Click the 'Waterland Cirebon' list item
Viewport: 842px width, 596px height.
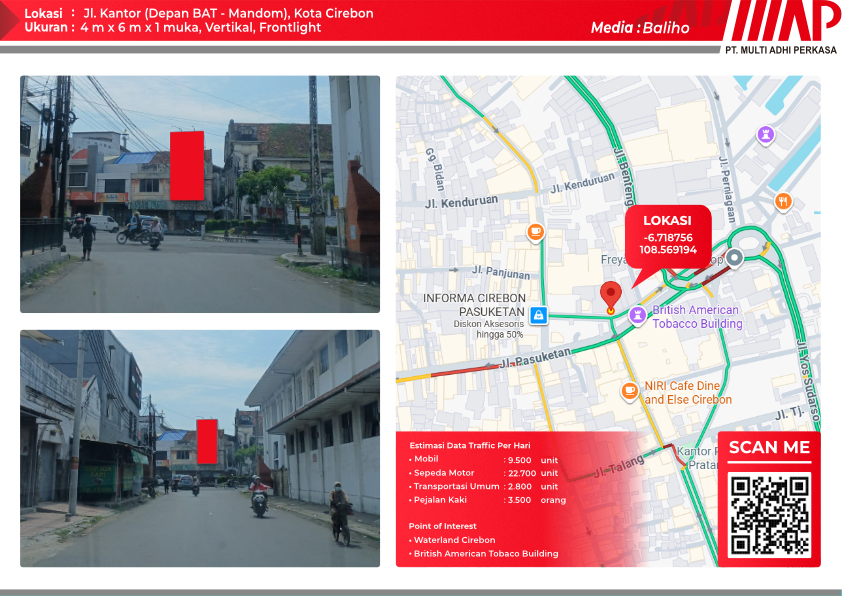pyautogui.click(x=452, y=540)
